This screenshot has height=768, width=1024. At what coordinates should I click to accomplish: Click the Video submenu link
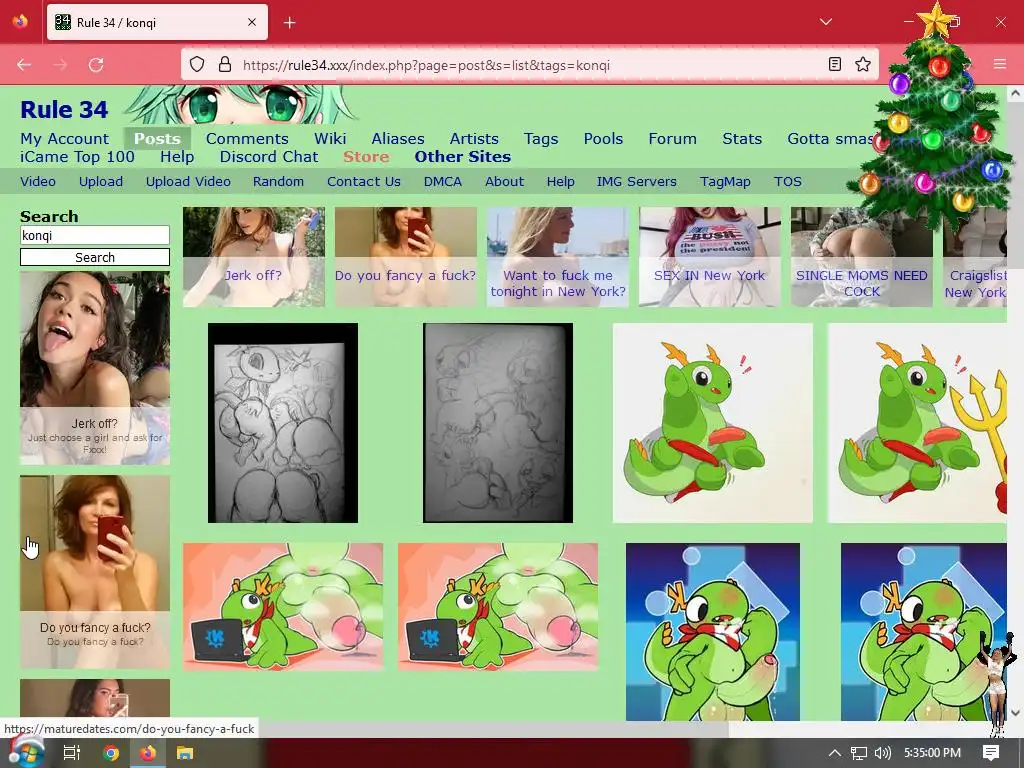[38, 182]
